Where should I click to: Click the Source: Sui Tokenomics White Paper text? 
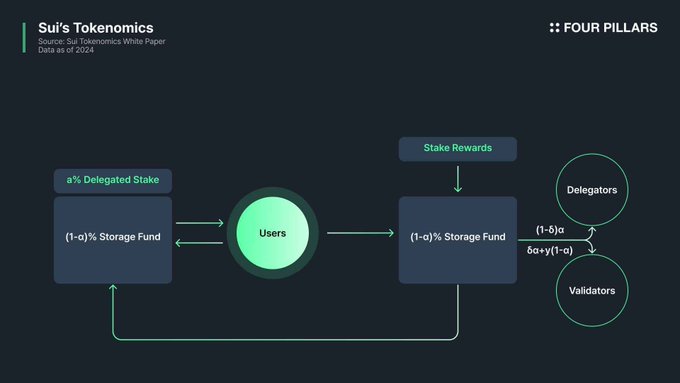(x=101, y=41)
